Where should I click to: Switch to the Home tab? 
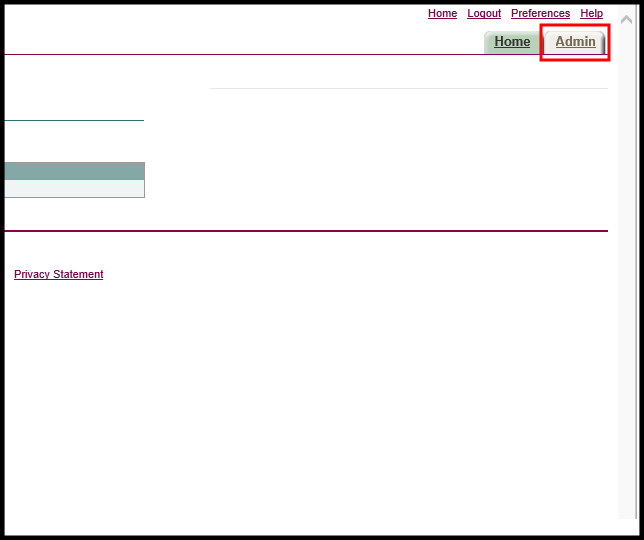(512, 42)
